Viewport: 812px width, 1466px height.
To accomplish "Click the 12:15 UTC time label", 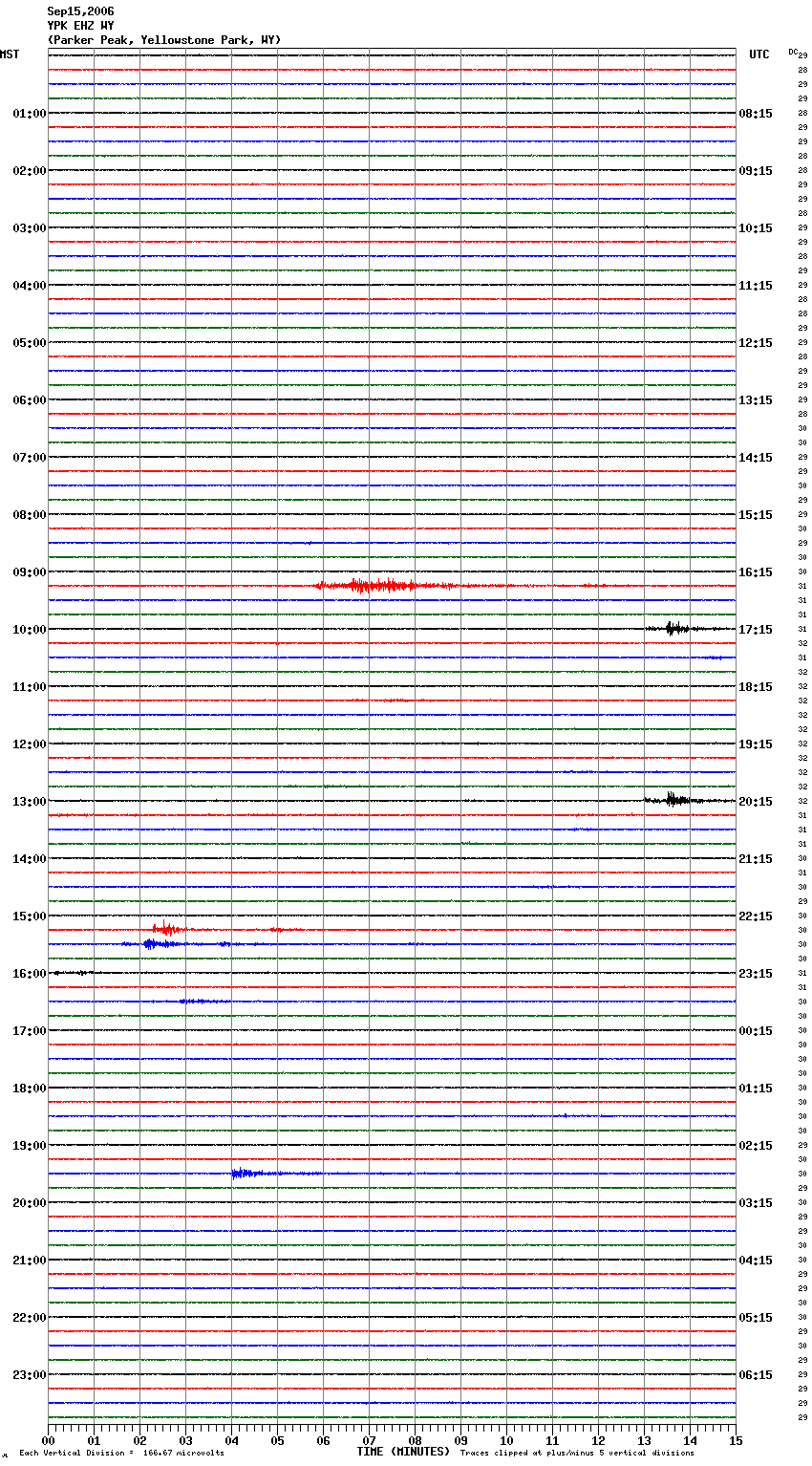I will tap(756, 343).
